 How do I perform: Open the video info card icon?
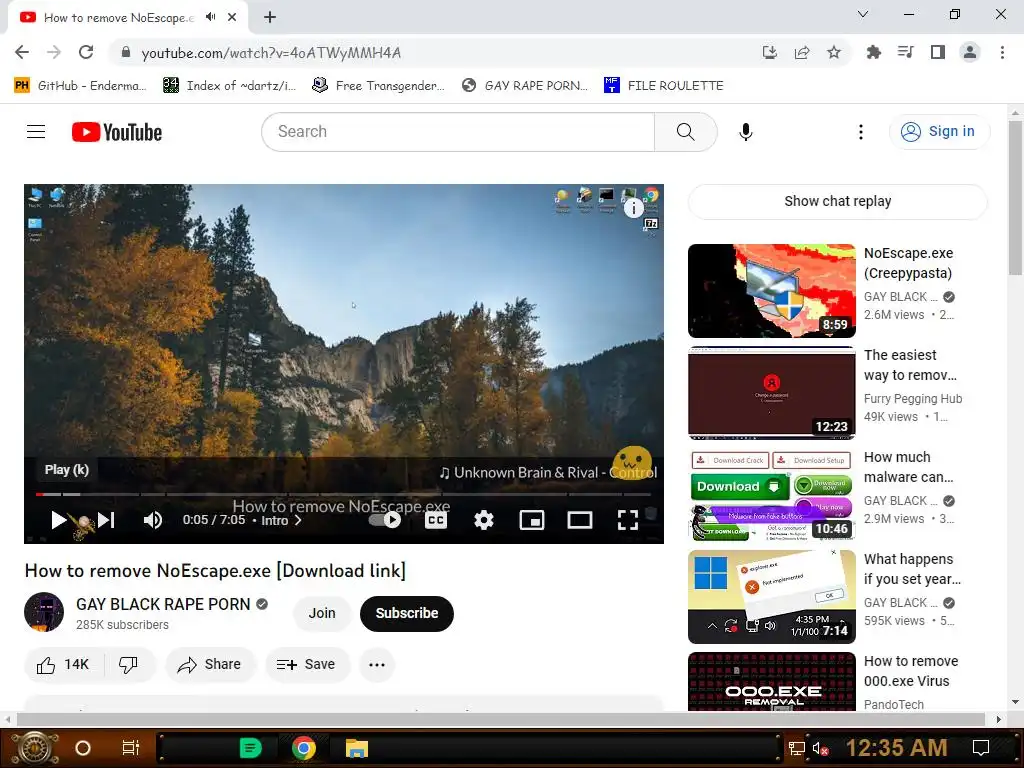(633, 208)
